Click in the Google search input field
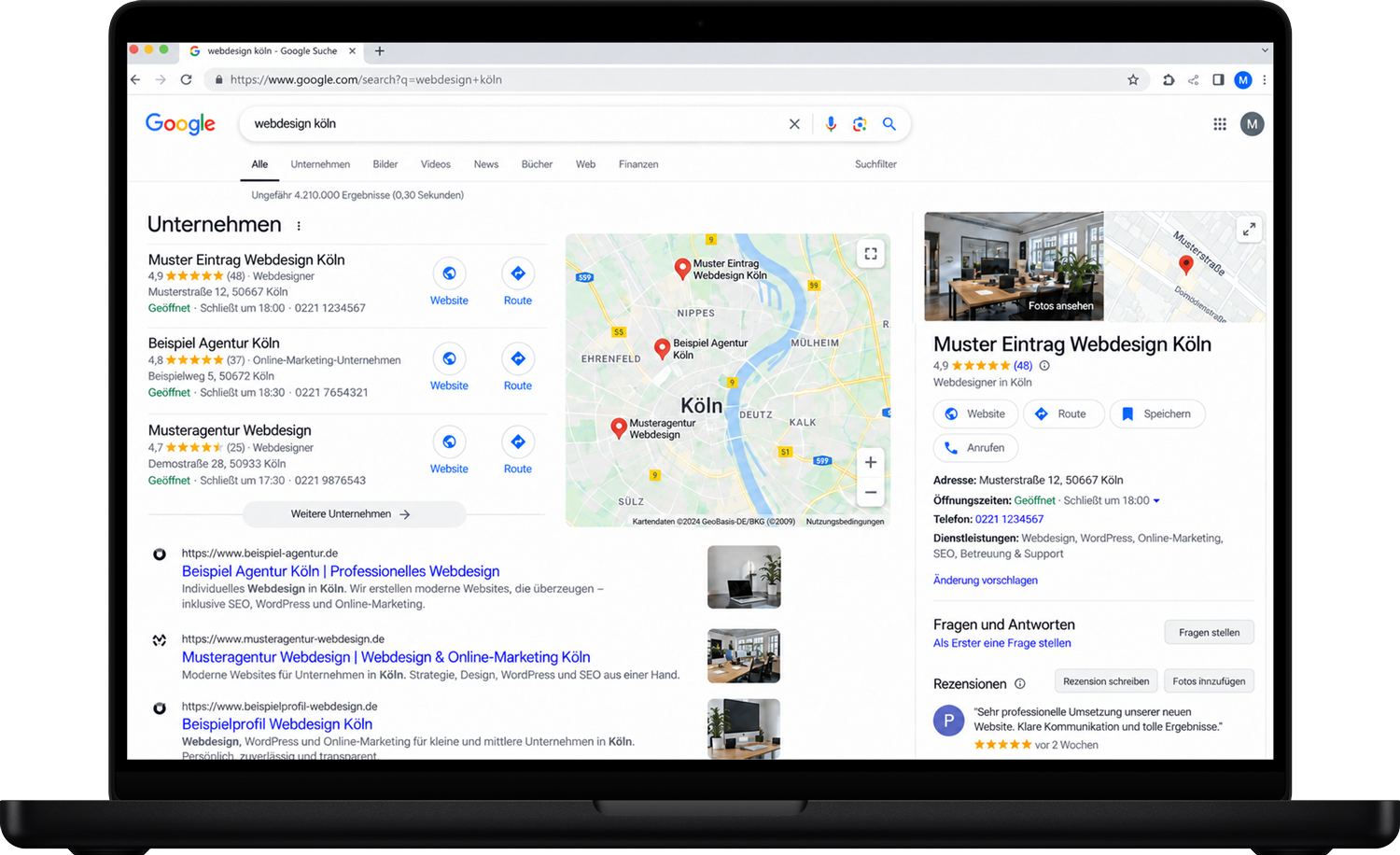The height and width of the screenshot is (855, 1400). [x=518, y=124]
